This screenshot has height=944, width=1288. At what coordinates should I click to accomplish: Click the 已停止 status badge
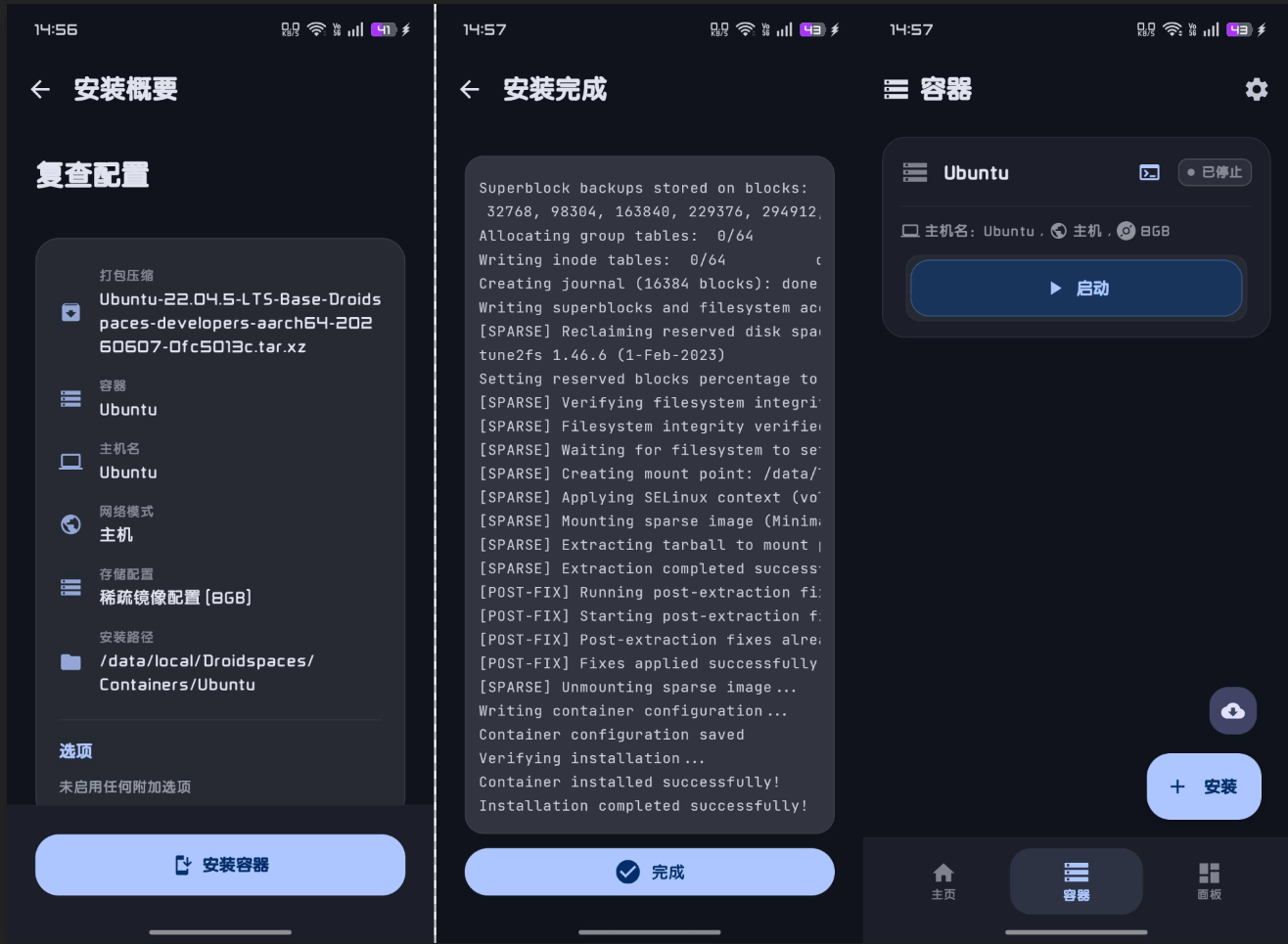tap(1215, 172)
